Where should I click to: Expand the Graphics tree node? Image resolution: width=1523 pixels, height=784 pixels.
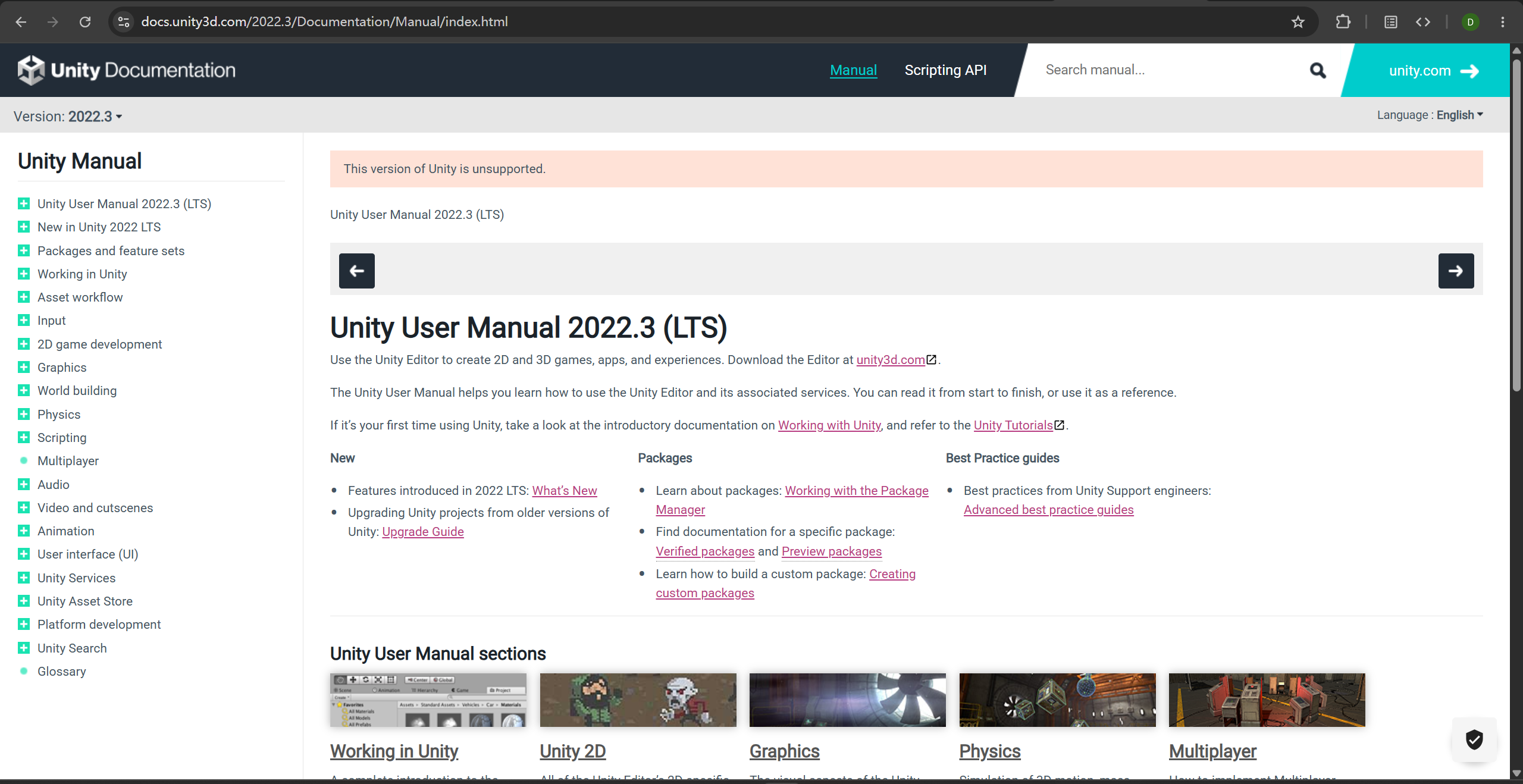point(24,367)
